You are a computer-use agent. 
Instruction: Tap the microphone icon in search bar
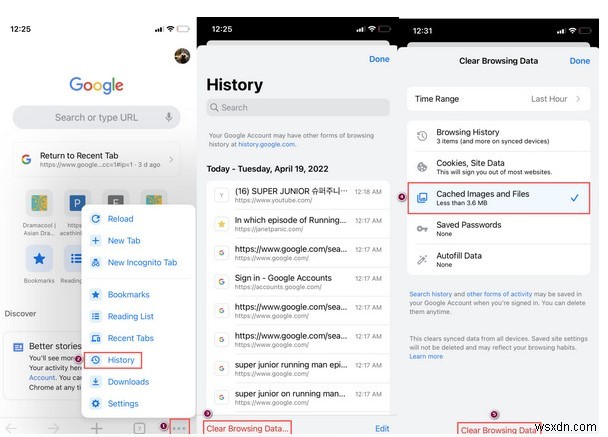tap(168, 117)
